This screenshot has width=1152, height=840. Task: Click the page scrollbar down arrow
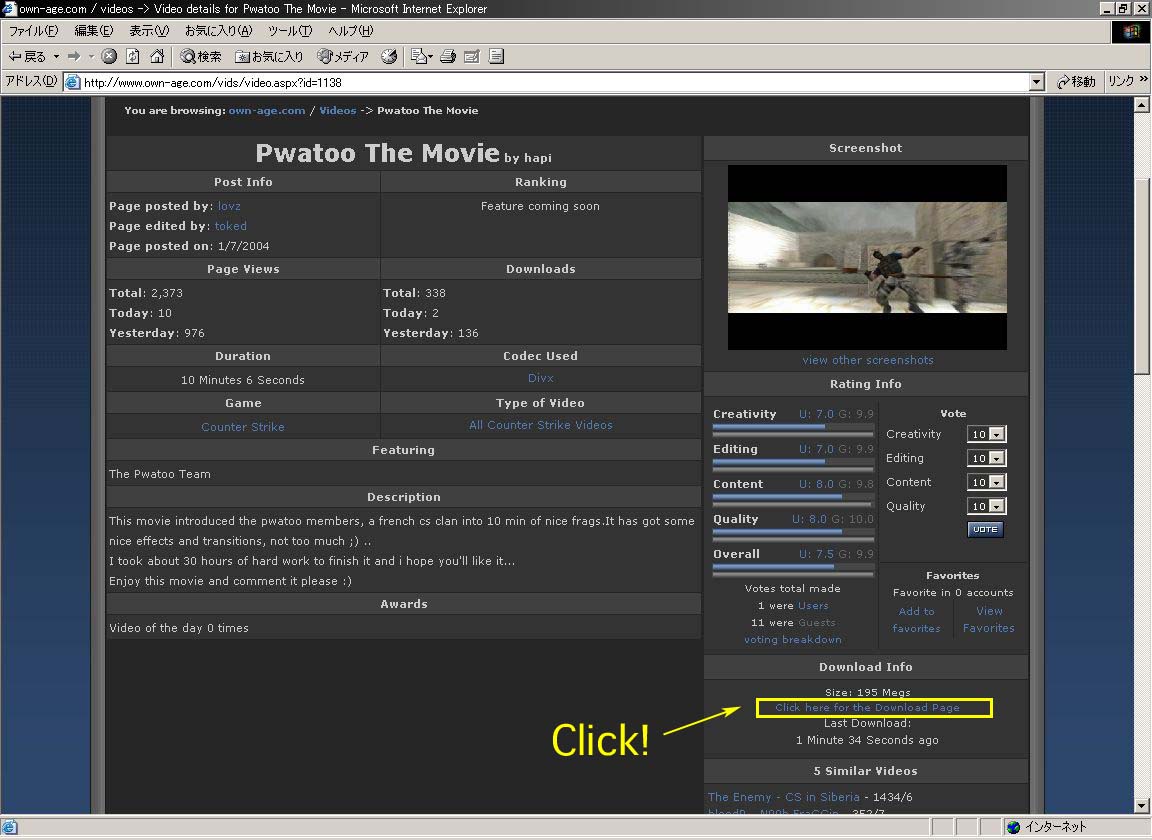click(x=1142, y=805)
